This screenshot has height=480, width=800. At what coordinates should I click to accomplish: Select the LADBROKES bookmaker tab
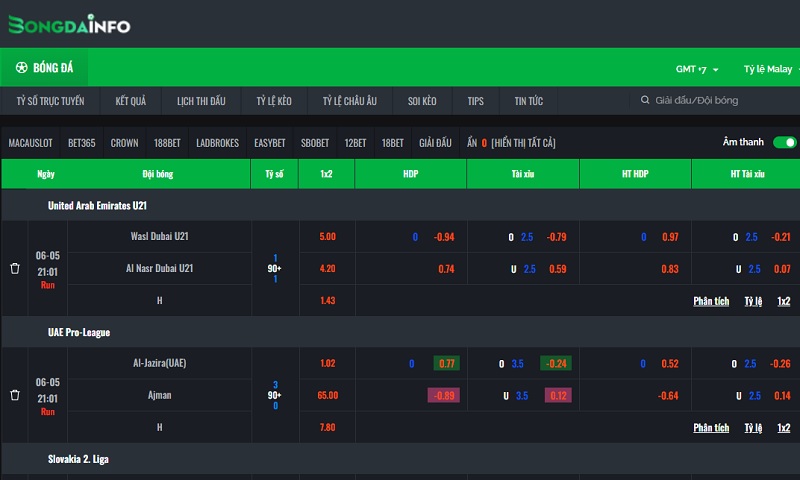point(217,143)
